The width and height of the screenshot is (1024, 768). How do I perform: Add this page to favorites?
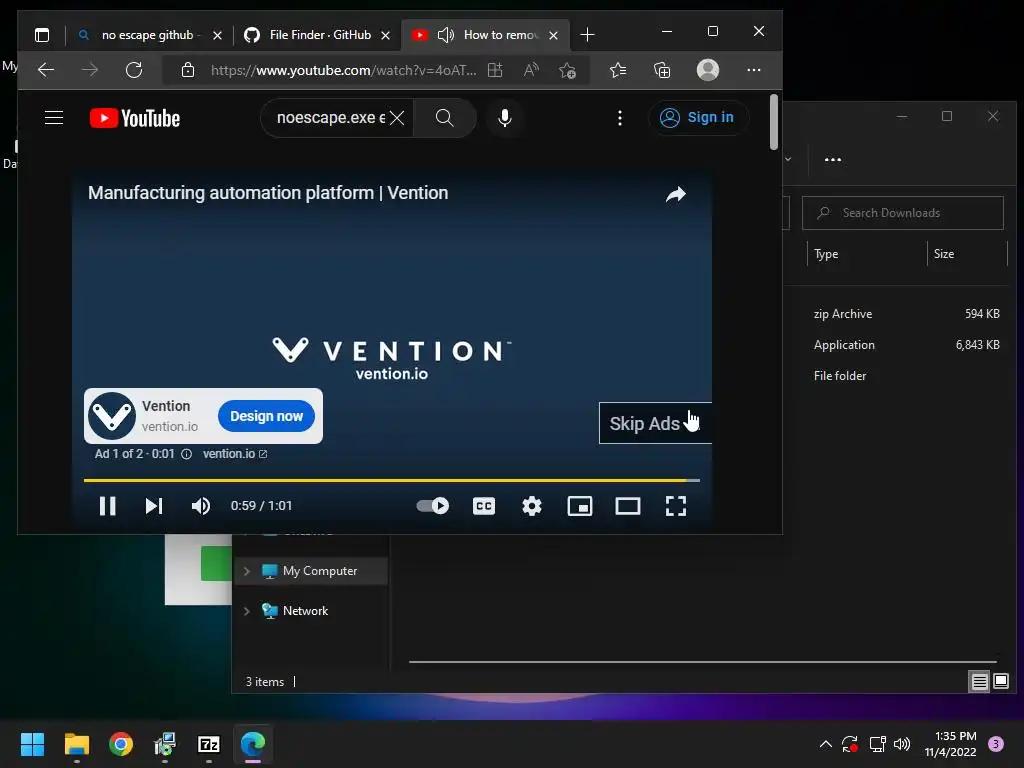click(x=567, y=70)
